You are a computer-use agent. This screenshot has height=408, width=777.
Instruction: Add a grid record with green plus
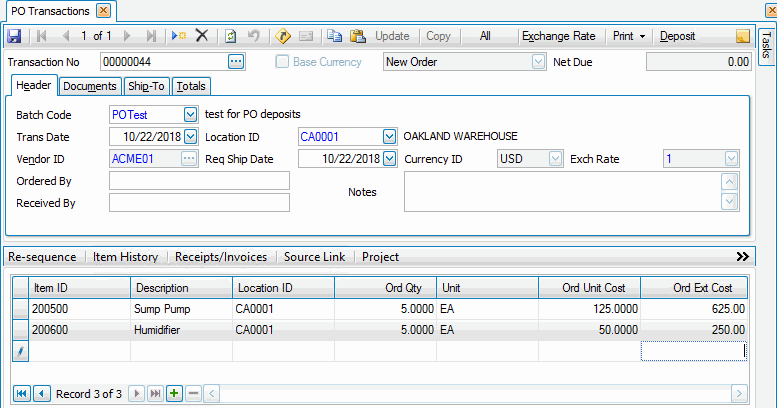pos(174,393)
